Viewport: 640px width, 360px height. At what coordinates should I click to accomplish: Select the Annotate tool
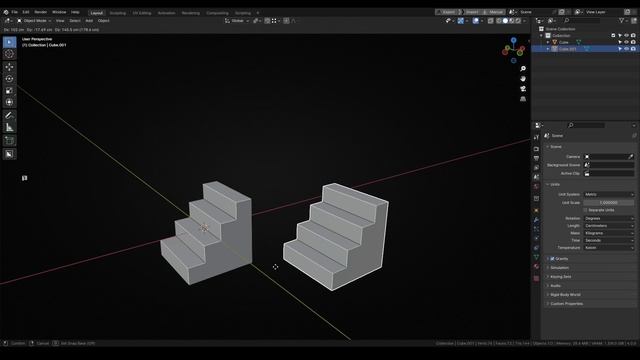(x=9, y=116)
